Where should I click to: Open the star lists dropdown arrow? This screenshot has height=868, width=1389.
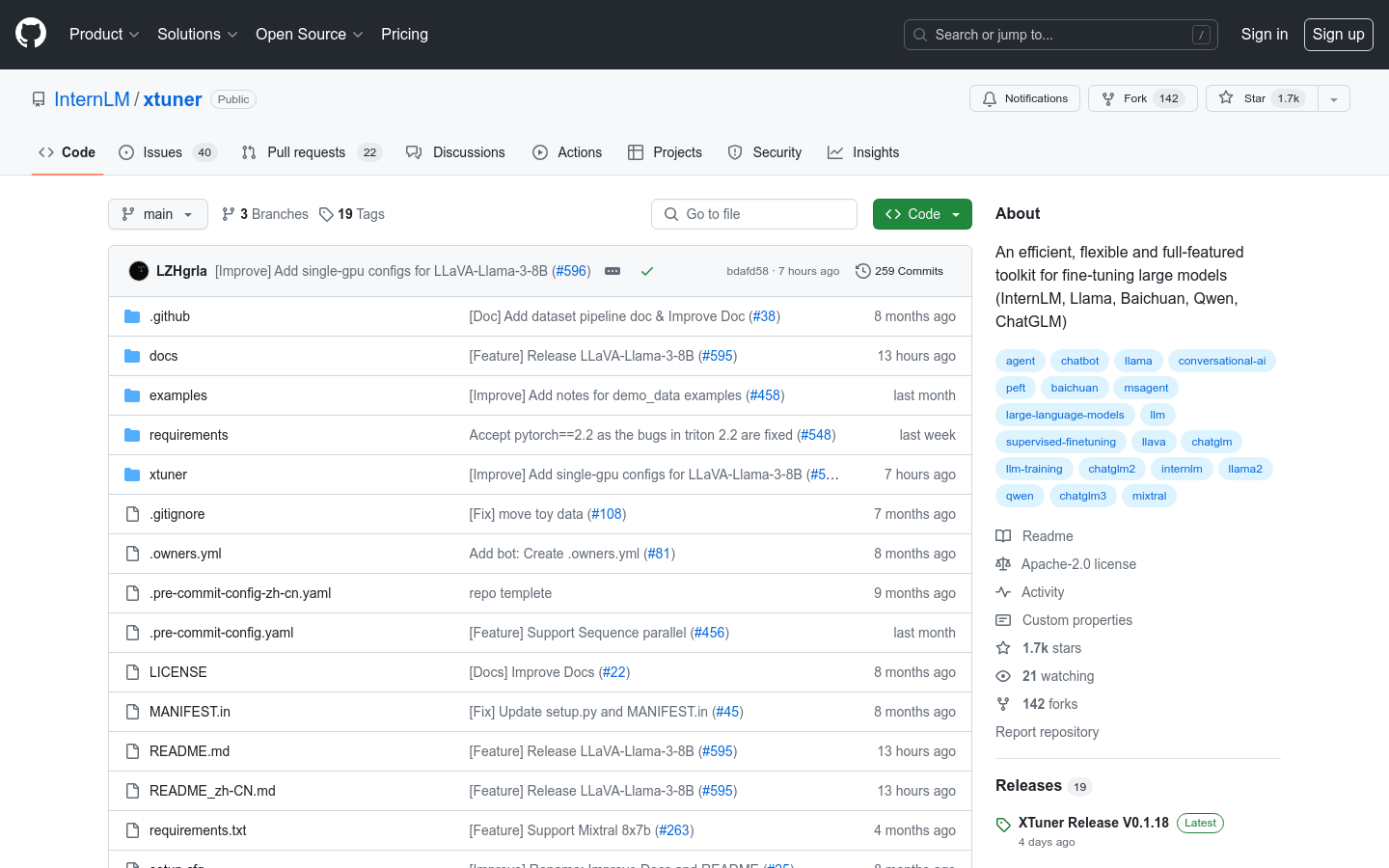pyautogui.click(x=1334, y=98)
